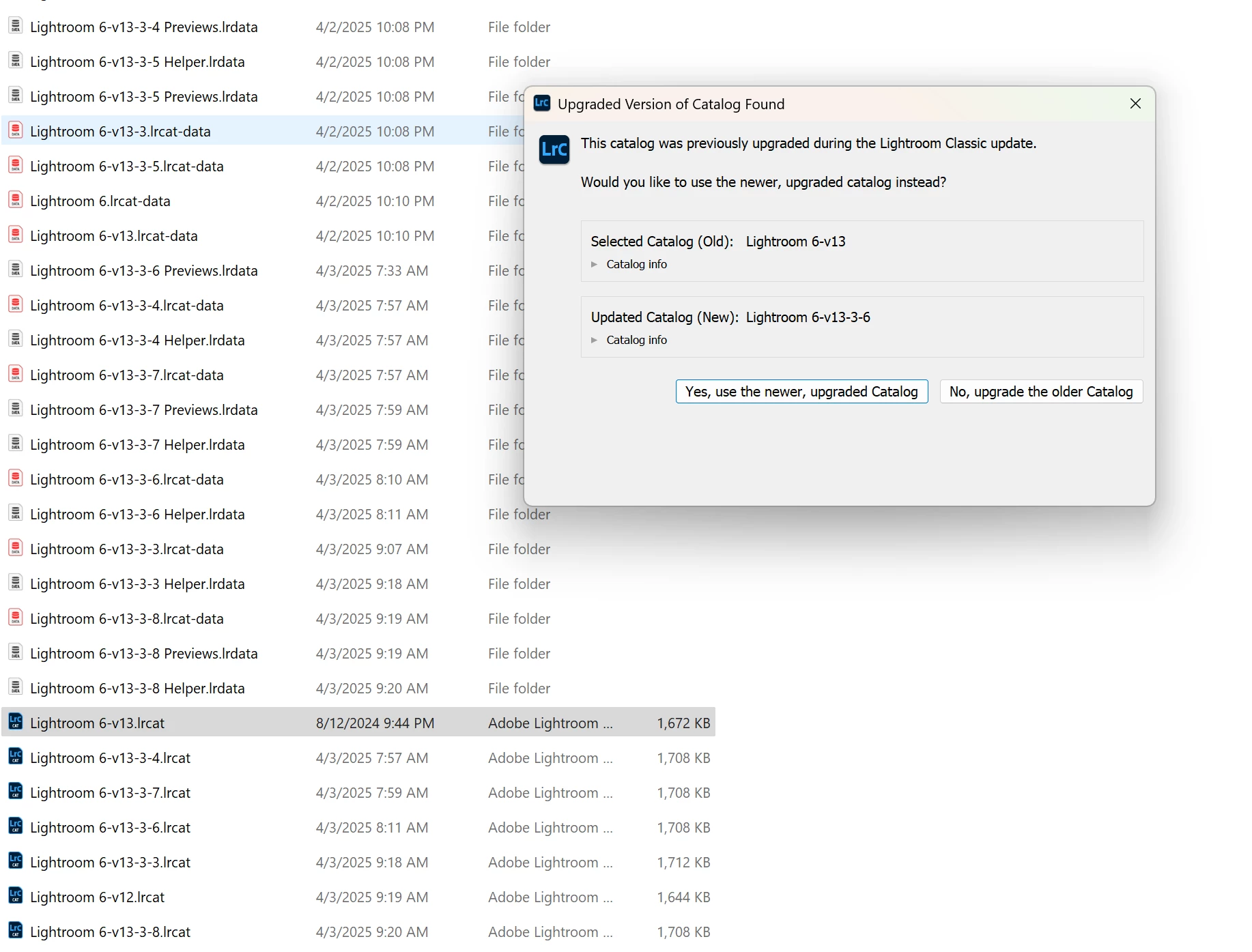Select folder name Lightroom 6-v13-3-8 Helper.lrdata
Image resolution: width=1252 pixels, height=952 pixels.
(x=138, y=689)
